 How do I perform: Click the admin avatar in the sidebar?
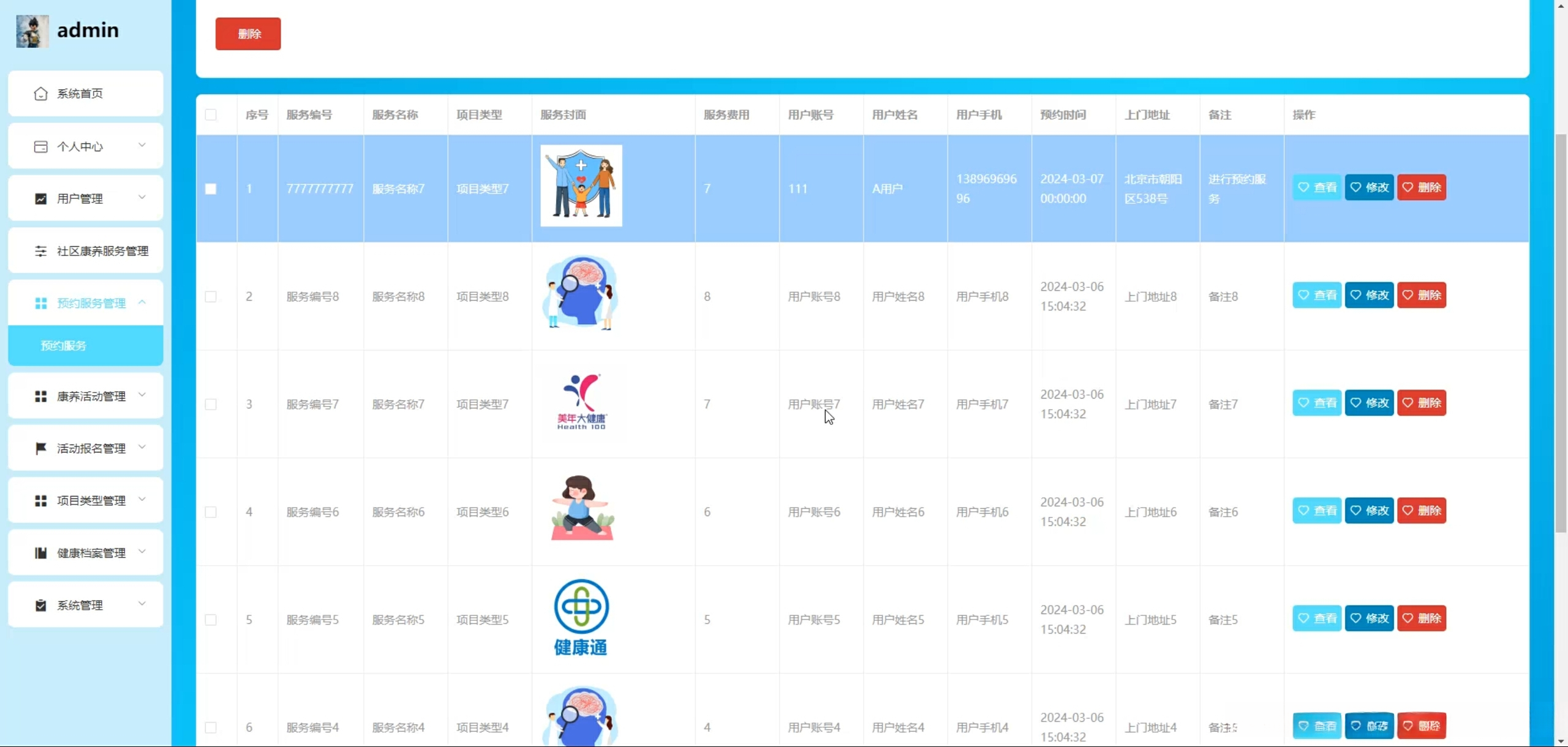coord(32,31)
